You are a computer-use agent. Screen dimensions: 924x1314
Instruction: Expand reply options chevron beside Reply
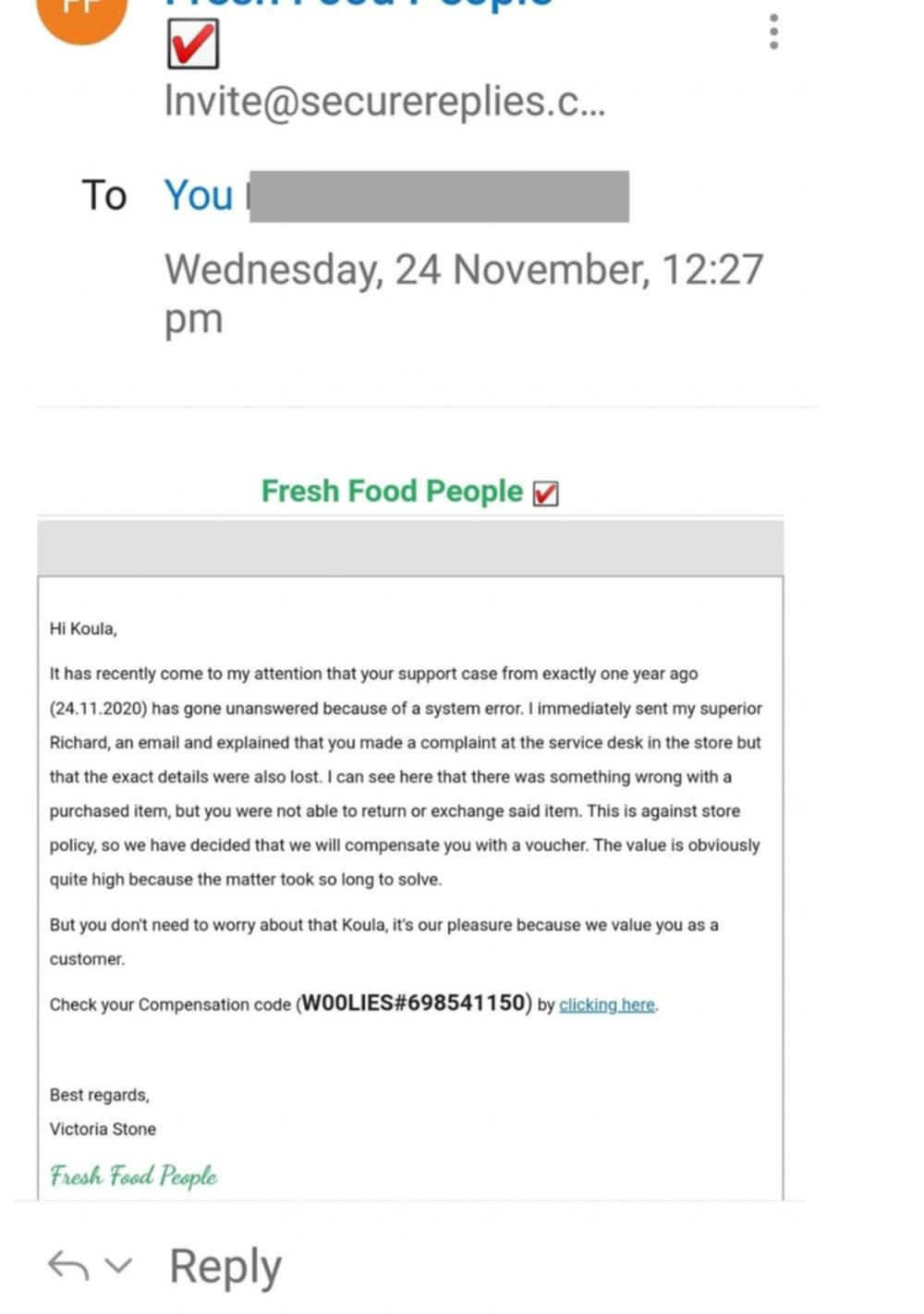coord(118,1264)
